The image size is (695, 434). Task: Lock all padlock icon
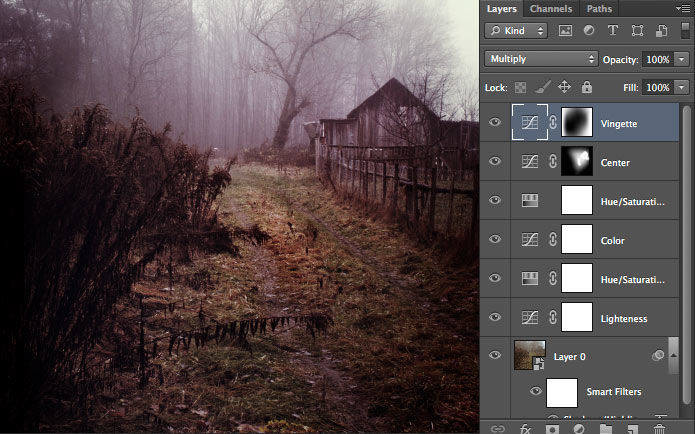[x=587, y=87]
